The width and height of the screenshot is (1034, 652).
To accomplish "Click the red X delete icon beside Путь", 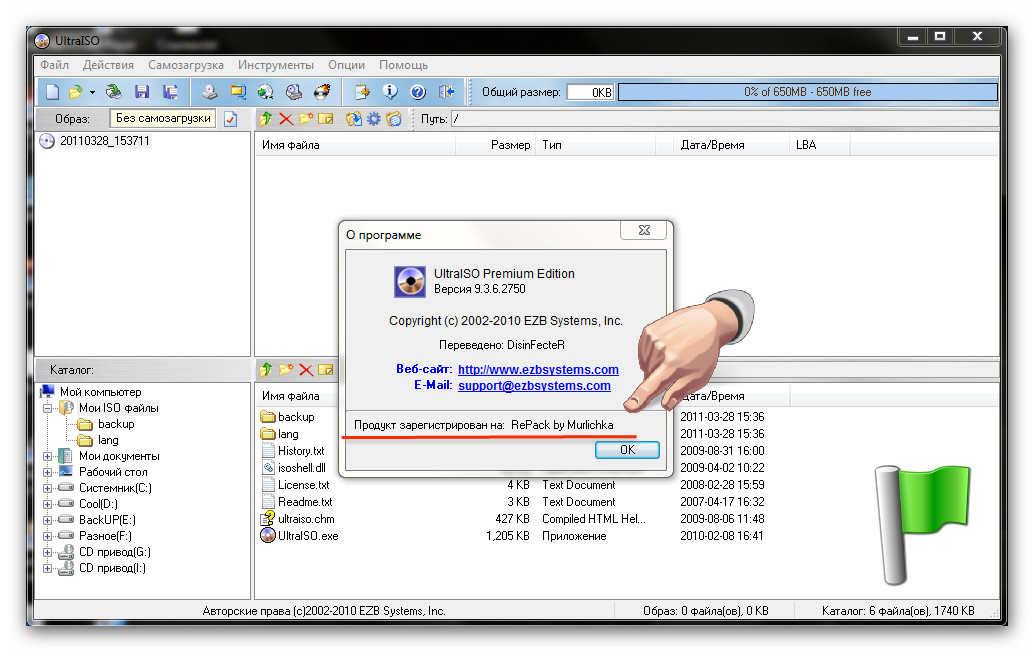I will (286, 119).
